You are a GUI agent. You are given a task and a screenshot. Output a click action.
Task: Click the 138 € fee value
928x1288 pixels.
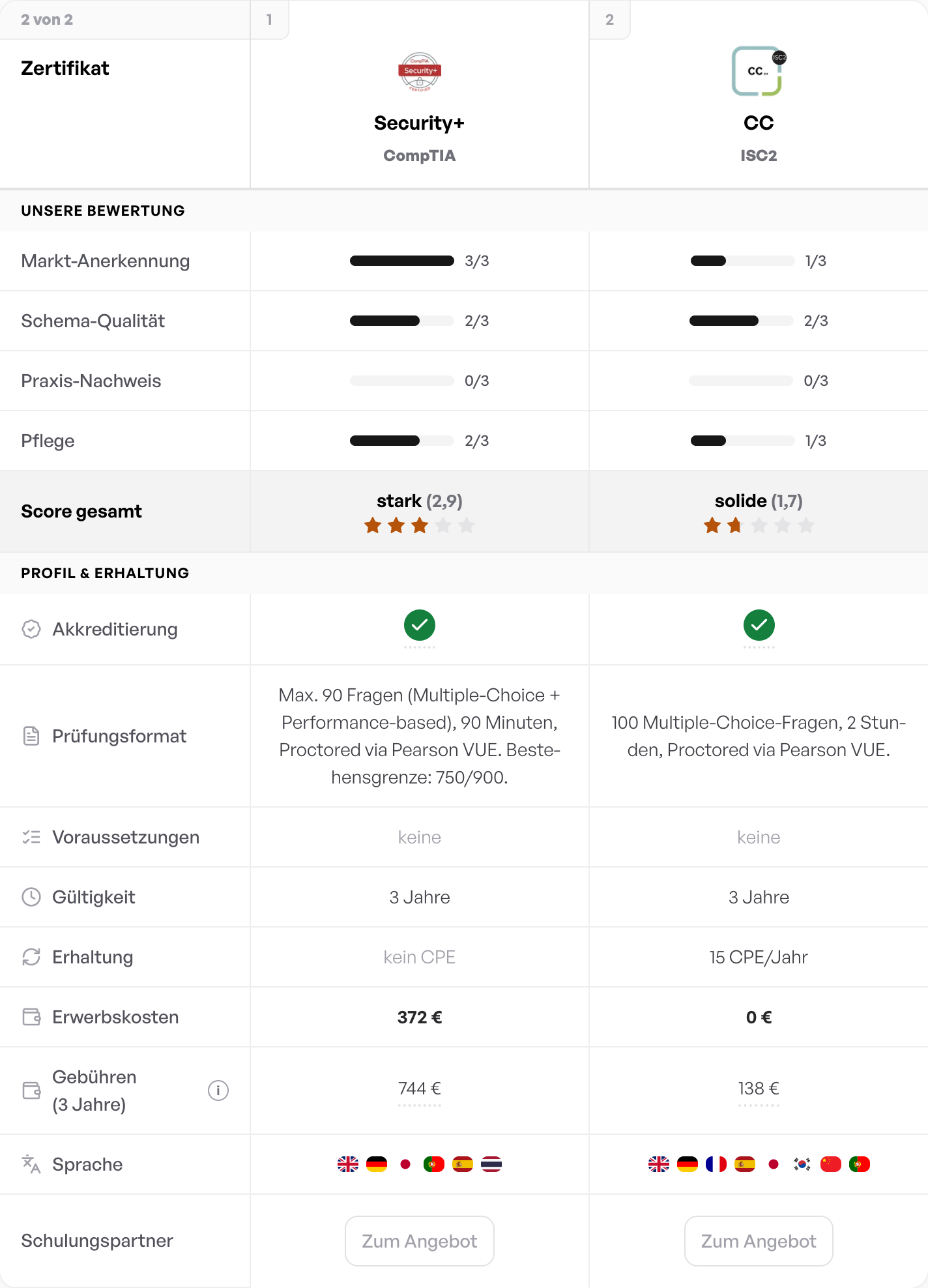coord(759,1089)
